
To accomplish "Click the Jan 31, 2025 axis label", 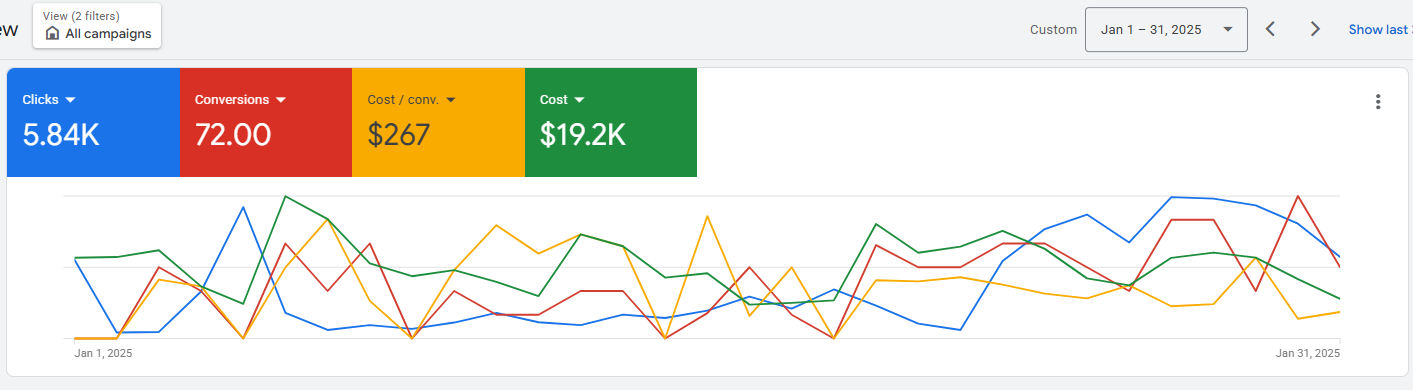I will pos(1307,353).
